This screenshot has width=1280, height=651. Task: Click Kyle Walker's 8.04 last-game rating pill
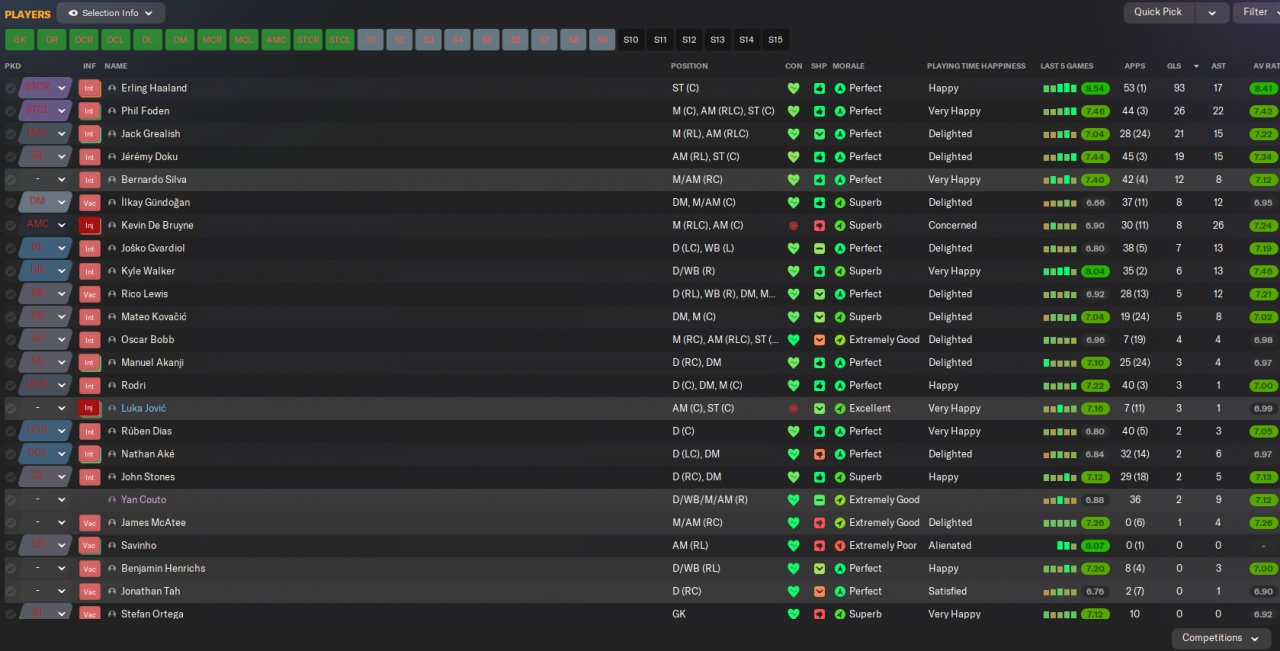coord(1095,271)
